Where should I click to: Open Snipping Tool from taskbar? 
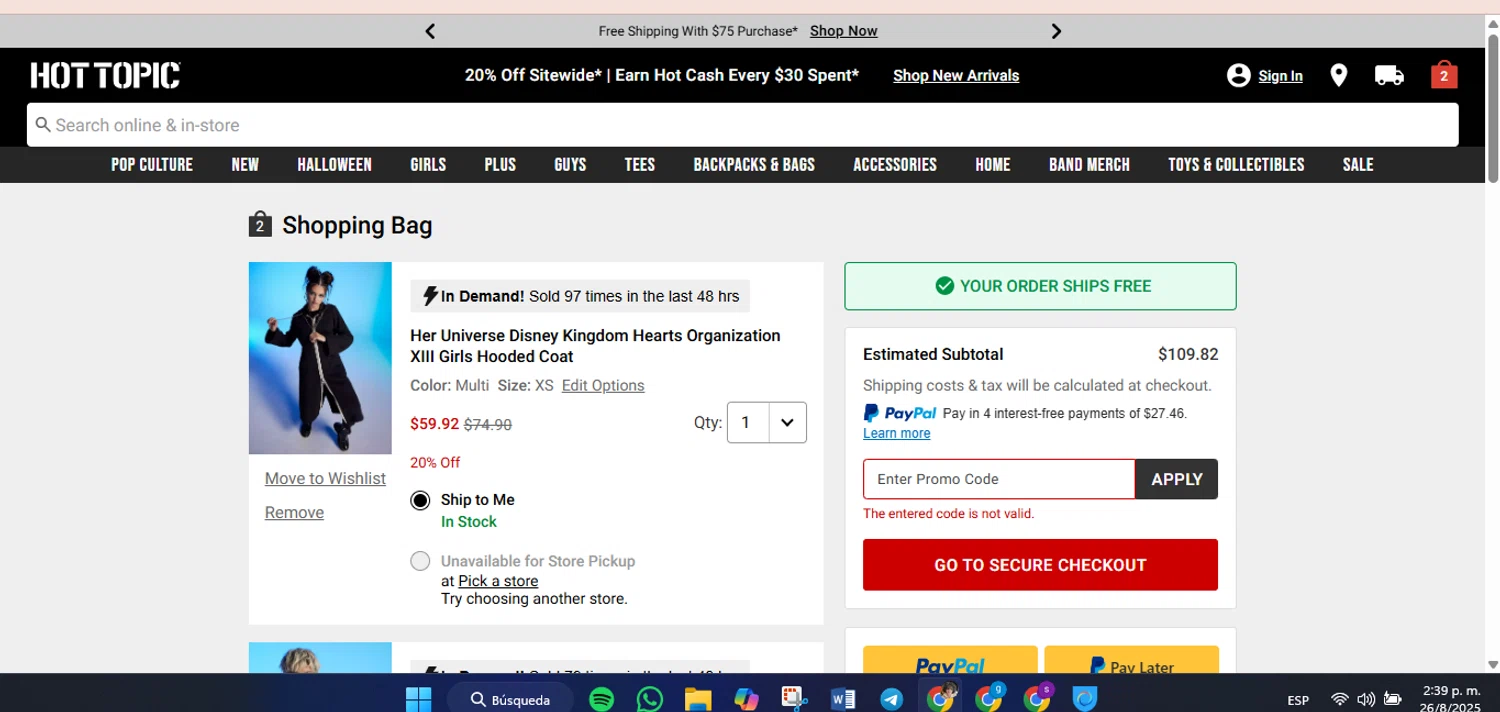tap(795, 699)
